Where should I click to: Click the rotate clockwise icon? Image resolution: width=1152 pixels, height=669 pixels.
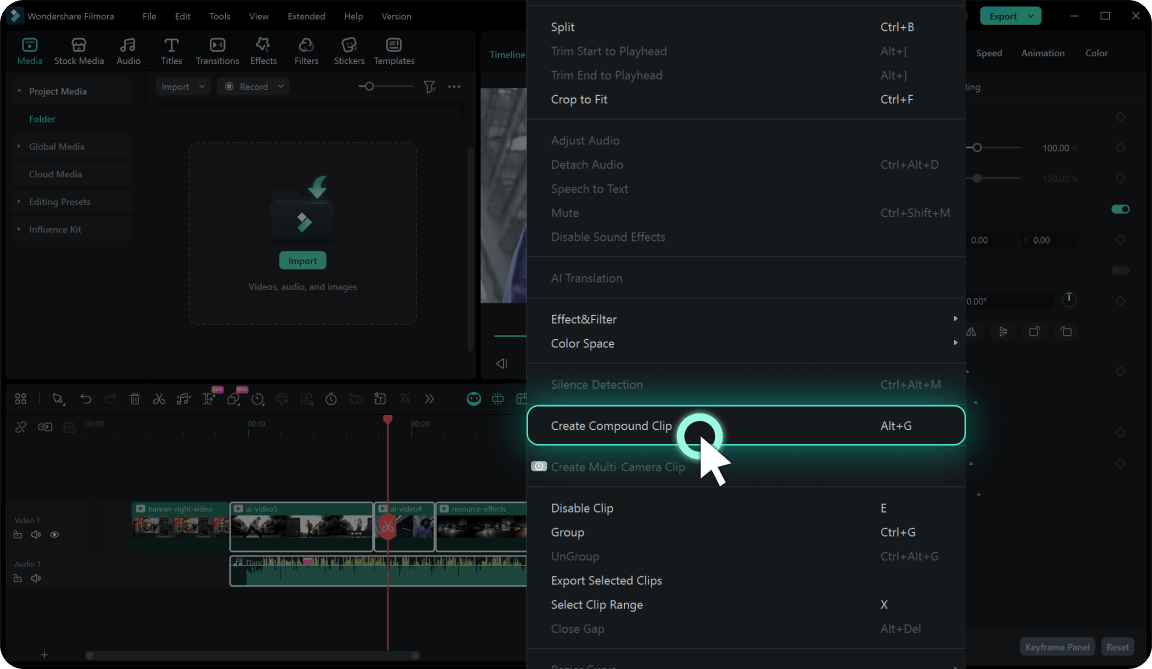[x=1034, y=332]
